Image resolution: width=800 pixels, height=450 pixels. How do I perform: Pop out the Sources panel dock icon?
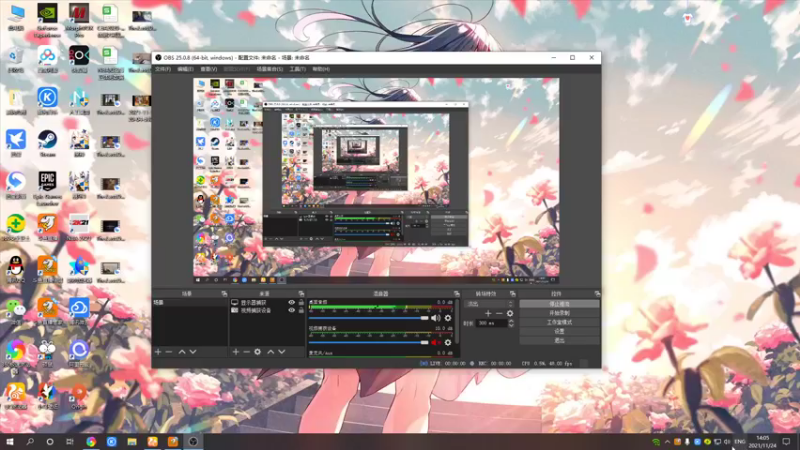tap(301, 294)
